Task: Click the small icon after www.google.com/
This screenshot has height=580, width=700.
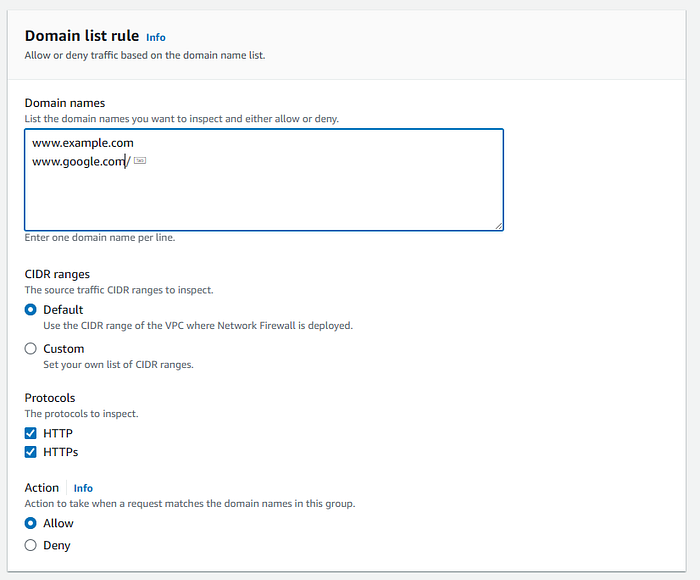Action: click(140, 160)
